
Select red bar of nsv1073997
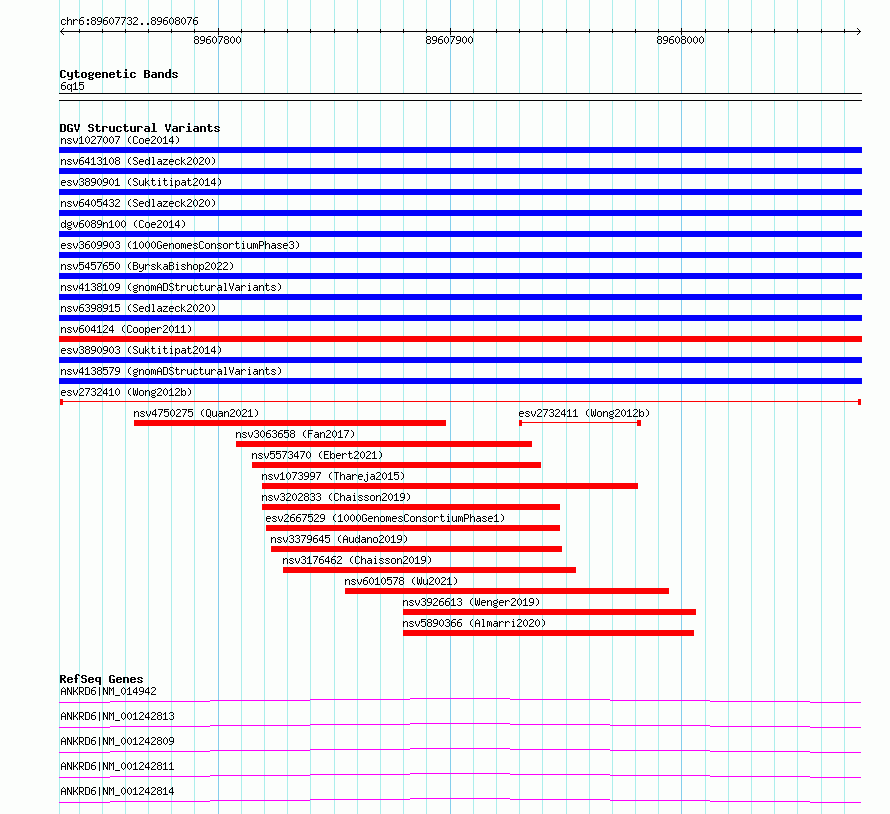click(x=450, y=486)
